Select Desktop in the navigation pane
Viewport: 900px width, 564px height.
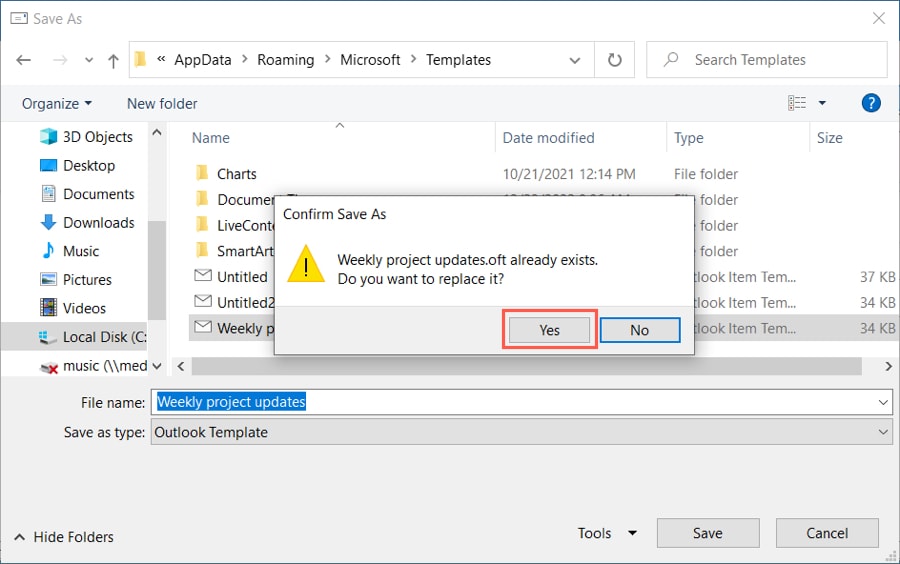[77, 165]
